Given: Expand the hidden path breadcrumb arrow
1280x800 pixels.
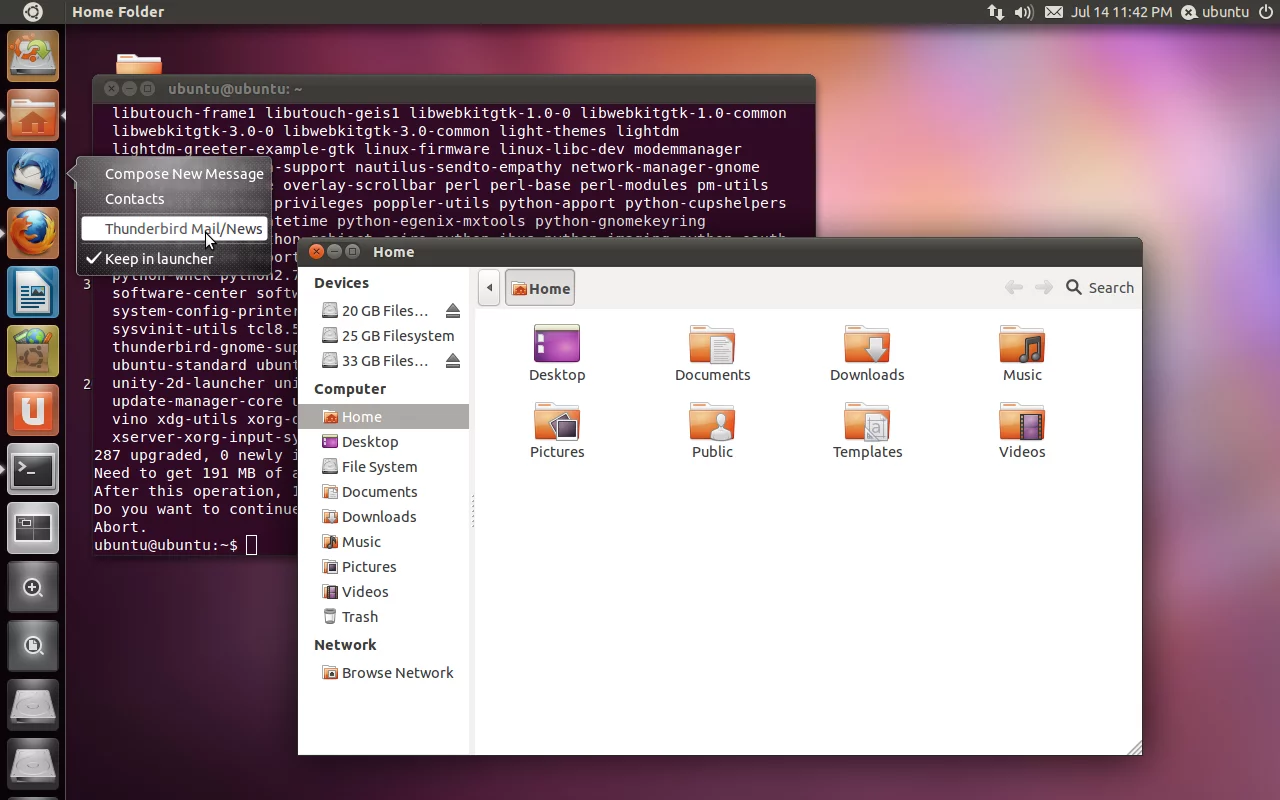Looking at the screenshot, I should 489,288.
